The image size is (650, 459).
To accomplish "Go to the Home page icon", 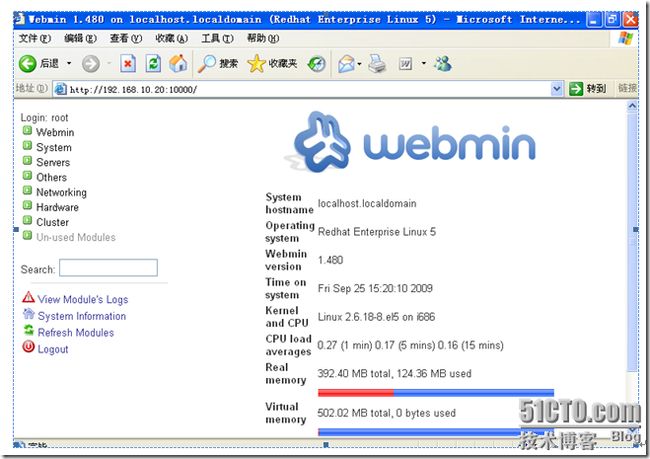I will pos(178,63).
